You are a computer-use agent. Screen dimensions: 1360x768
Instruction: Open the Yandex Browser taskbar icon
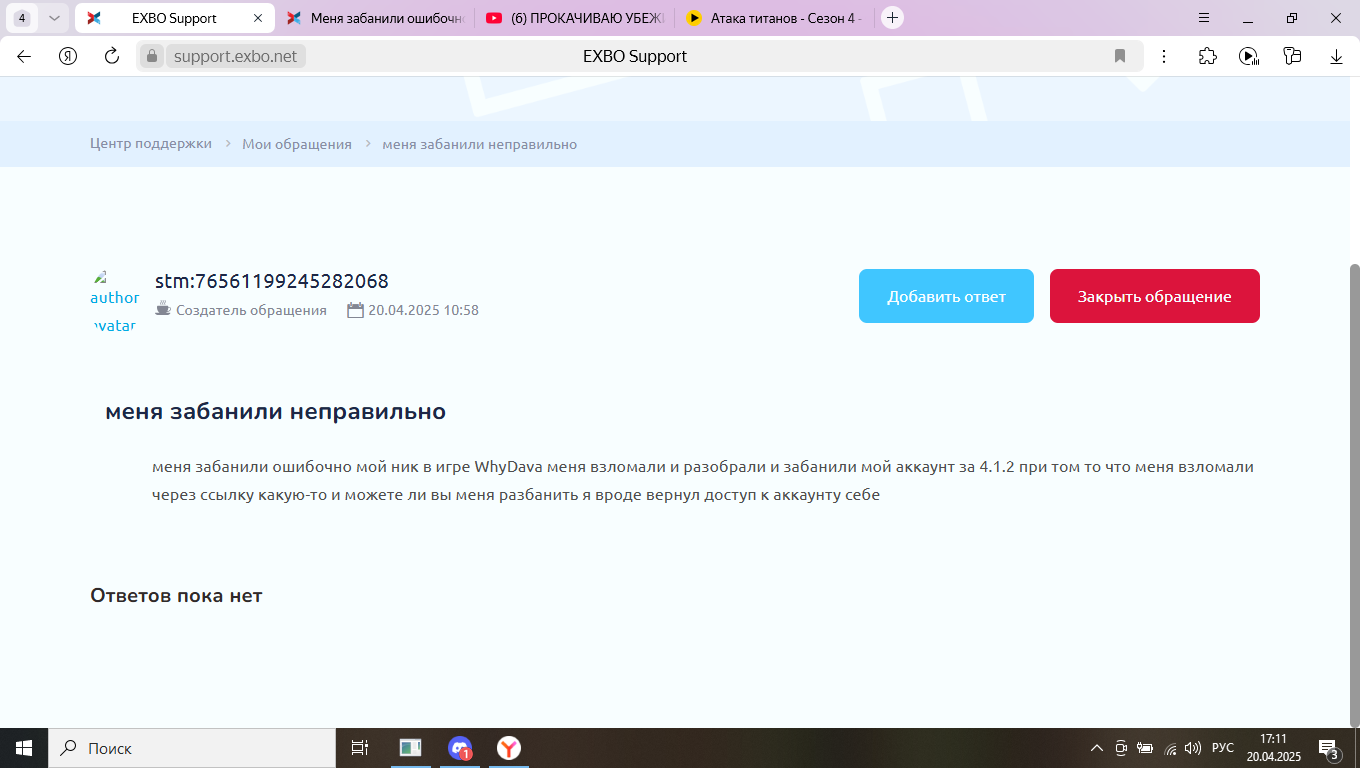click(x=510, y=748)
